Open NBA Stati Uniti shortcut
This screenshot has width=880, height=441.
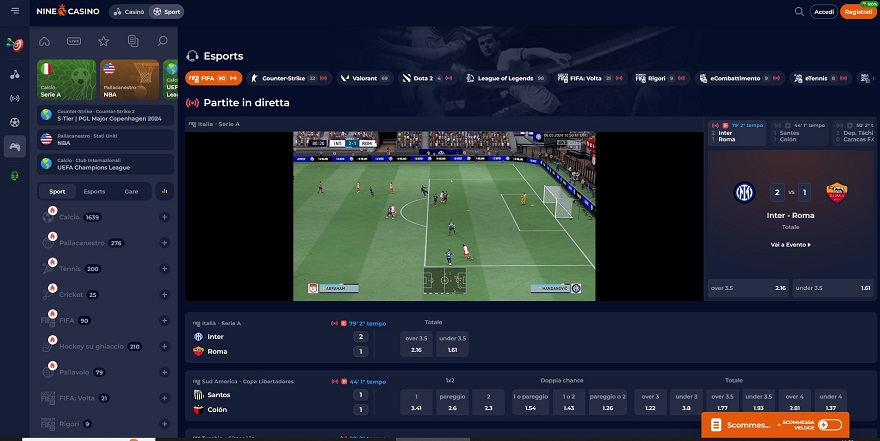pyautogui.click(x=106, y=140)
